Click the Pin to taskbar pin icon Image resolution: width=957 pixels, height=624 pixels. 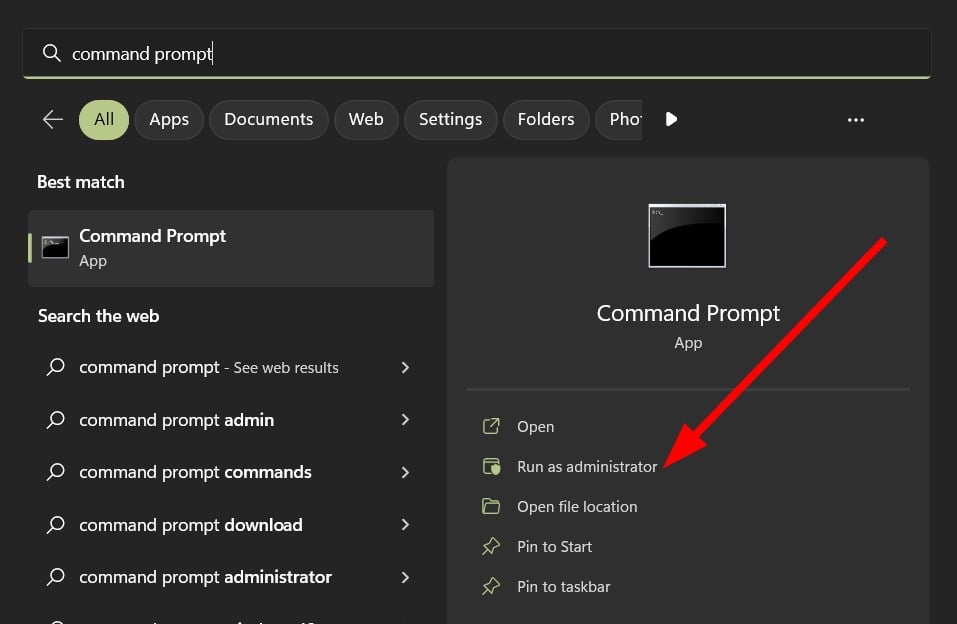491,587
